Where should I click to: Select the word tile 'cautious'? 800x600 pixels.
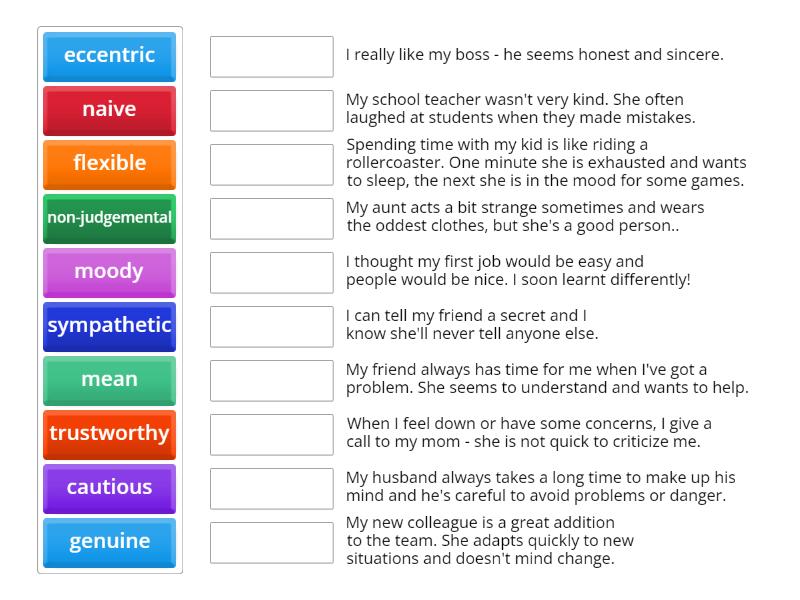[x=108, y=487]
